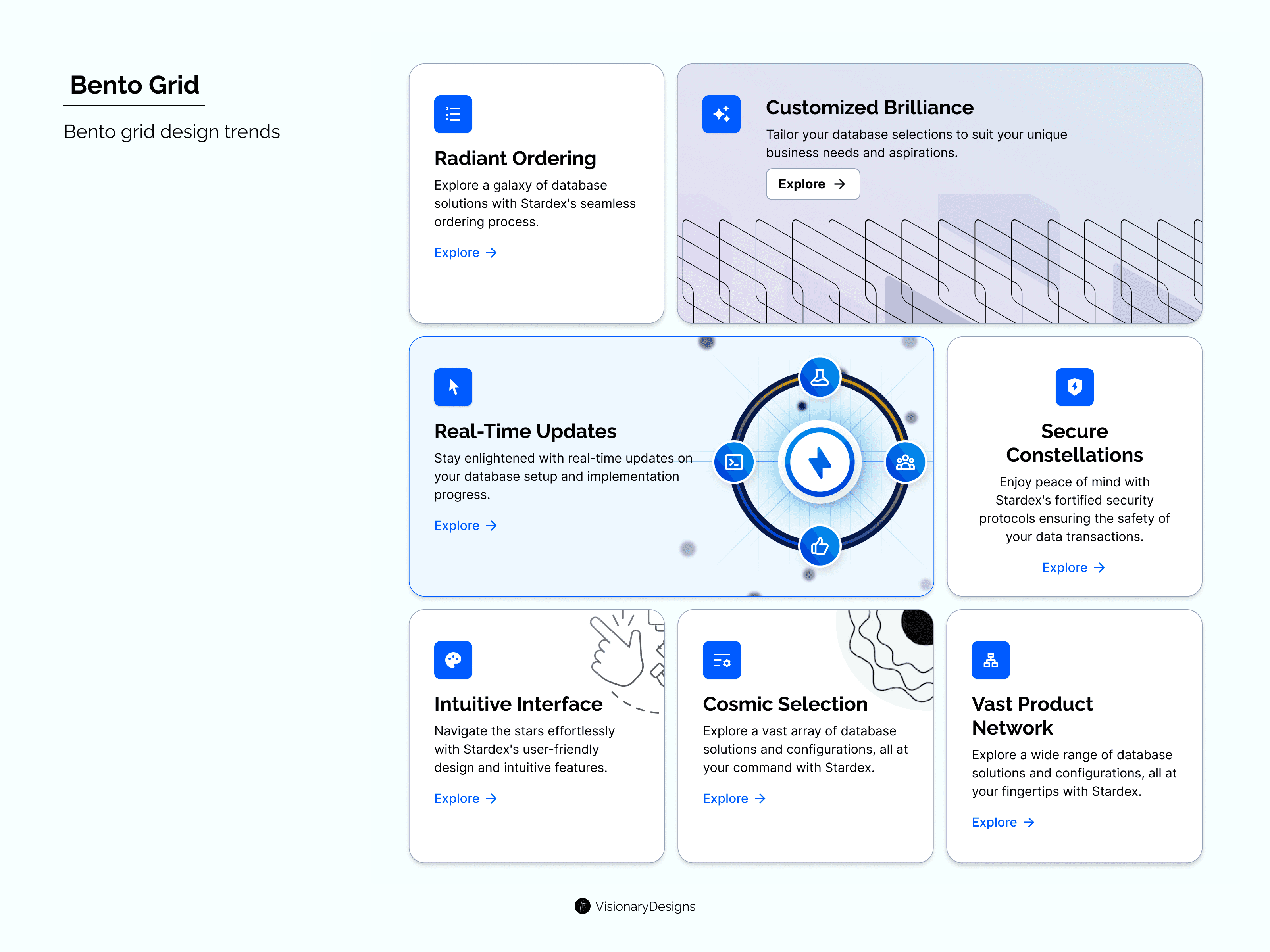Screen dimensions: 1270x952
Task: Open the Explore link in Radiant Ordering
Action: 465,253
